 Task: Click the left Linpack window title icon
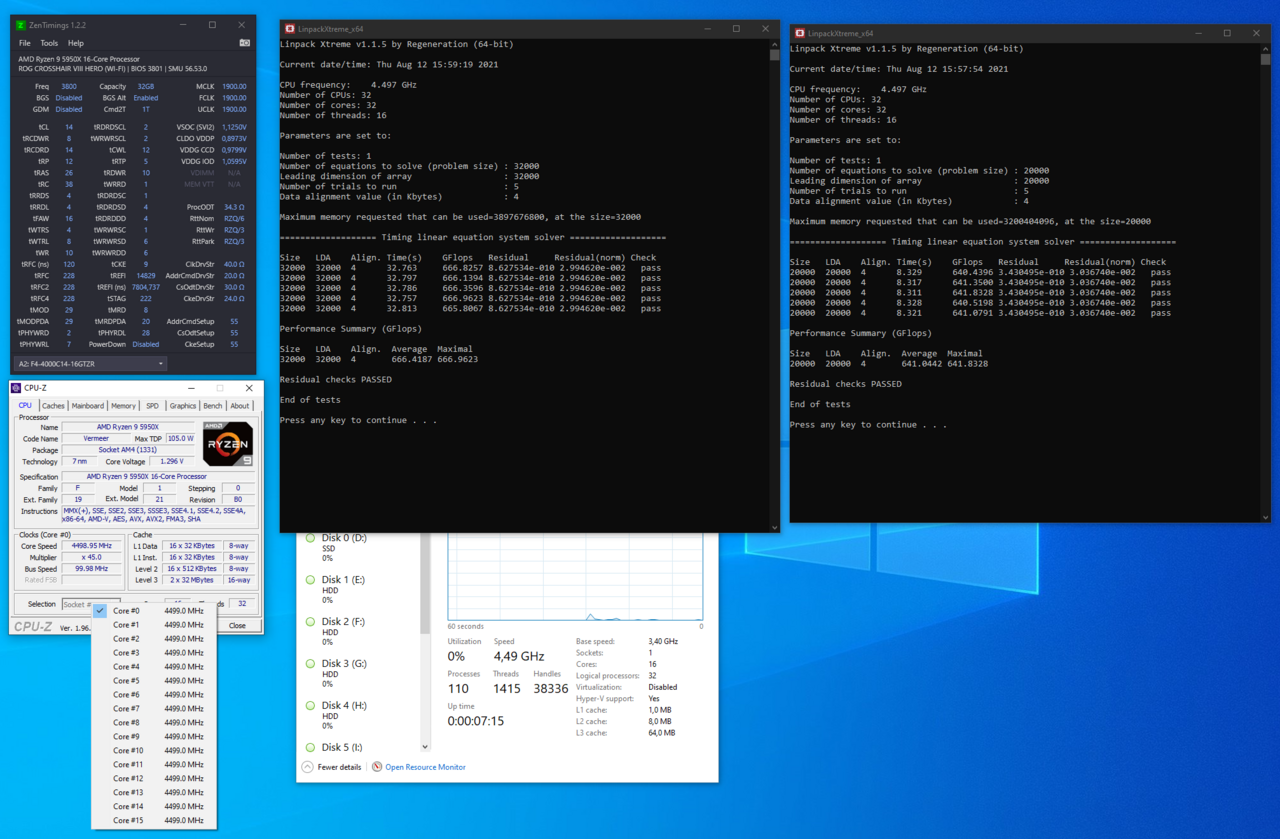pyautogui.click(x=290, y=30)
